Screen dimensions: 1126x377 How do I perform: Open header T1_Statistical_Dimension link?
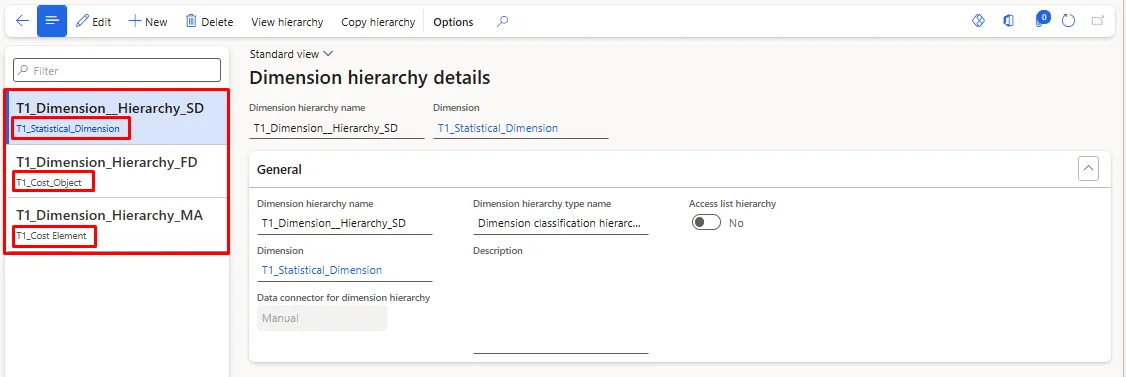click(x=498, y=129)
